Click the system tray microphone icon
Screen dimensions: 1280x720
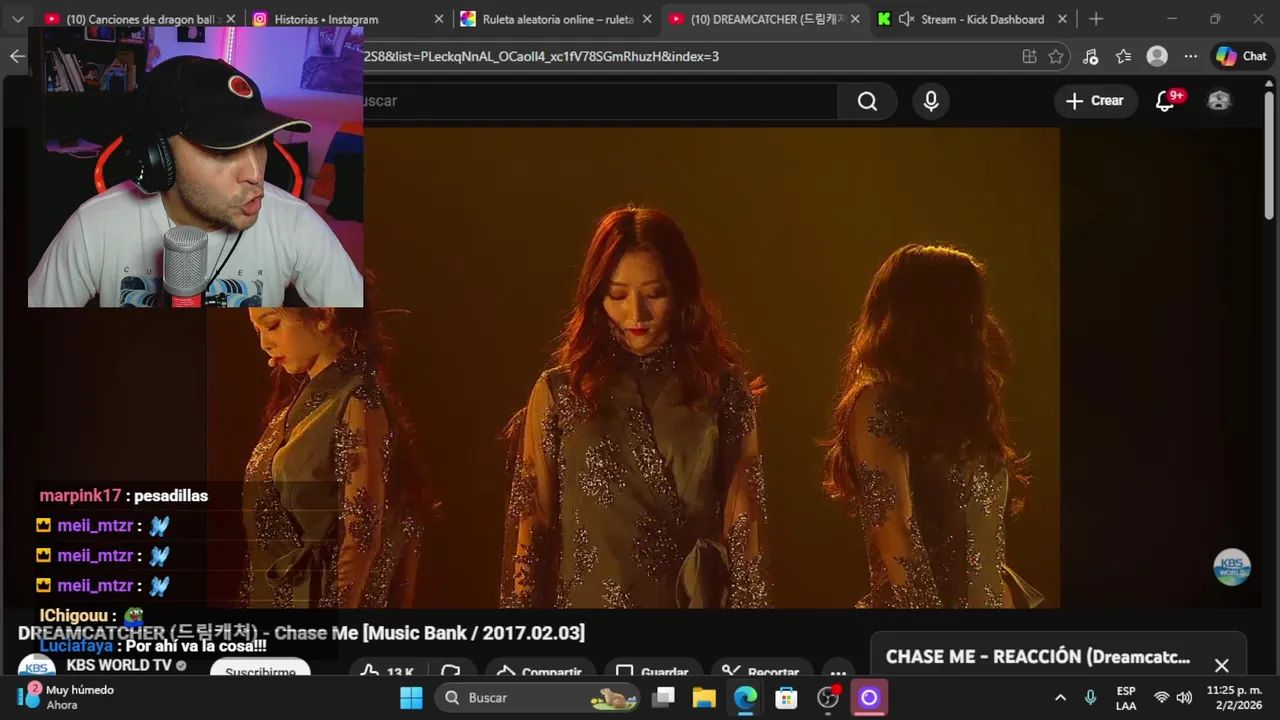pos(1090,698)
